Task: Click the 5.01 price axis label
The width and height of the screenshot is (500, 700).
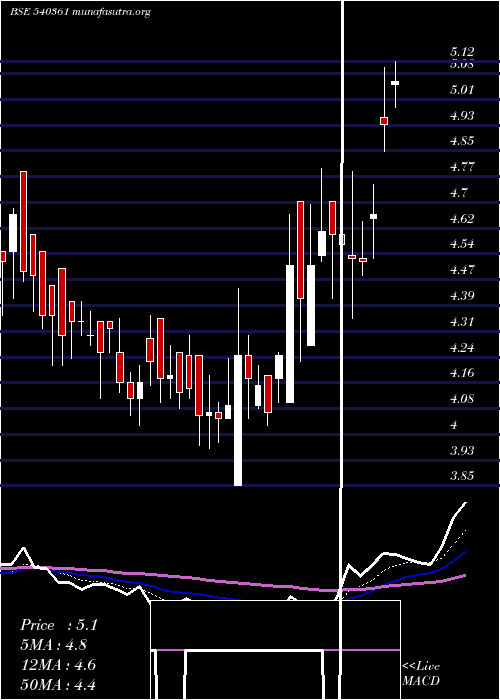Action: coord(462,90)
